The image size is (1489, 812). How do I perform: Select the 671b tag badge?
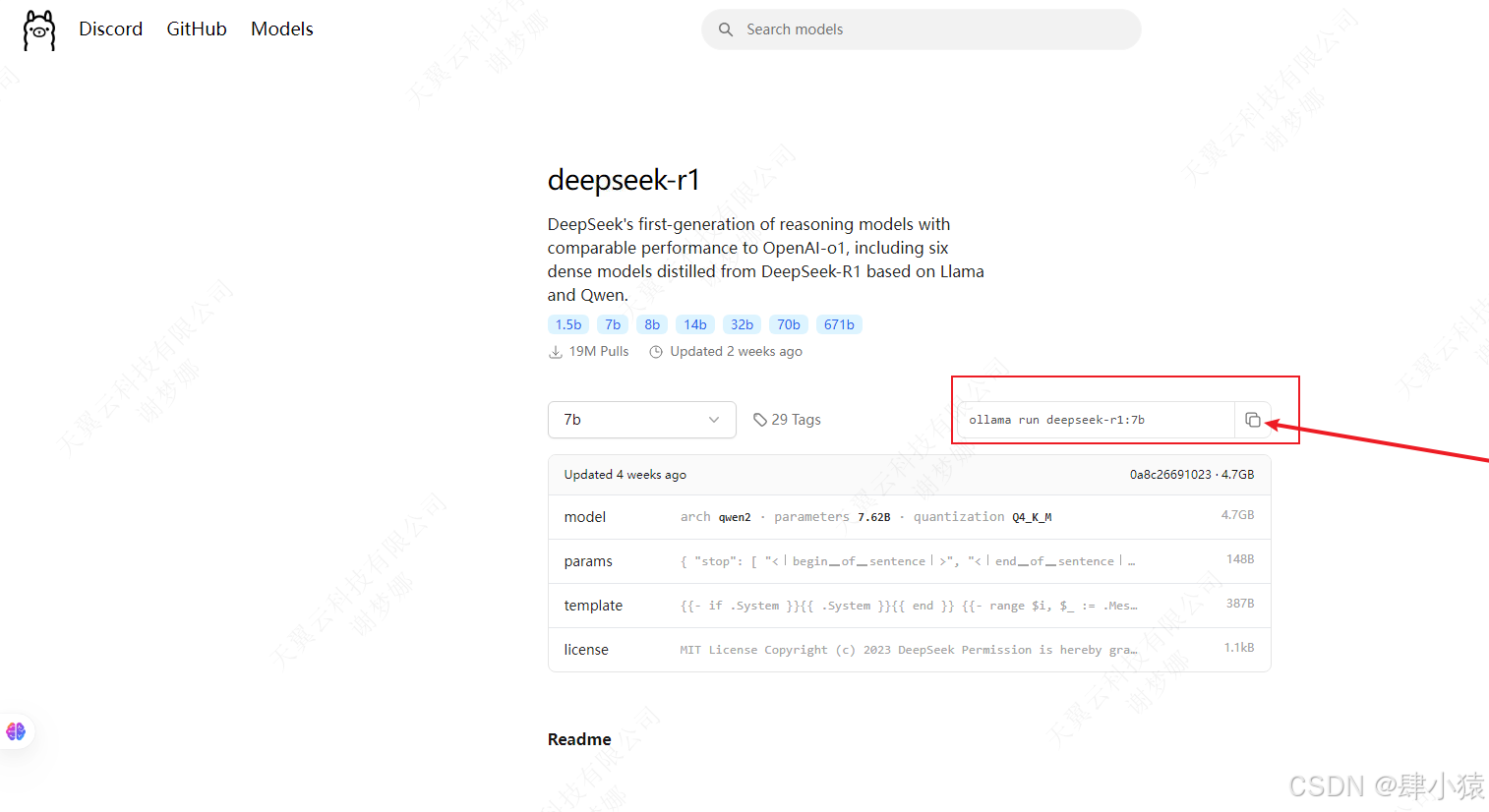(x=839, y=324)
